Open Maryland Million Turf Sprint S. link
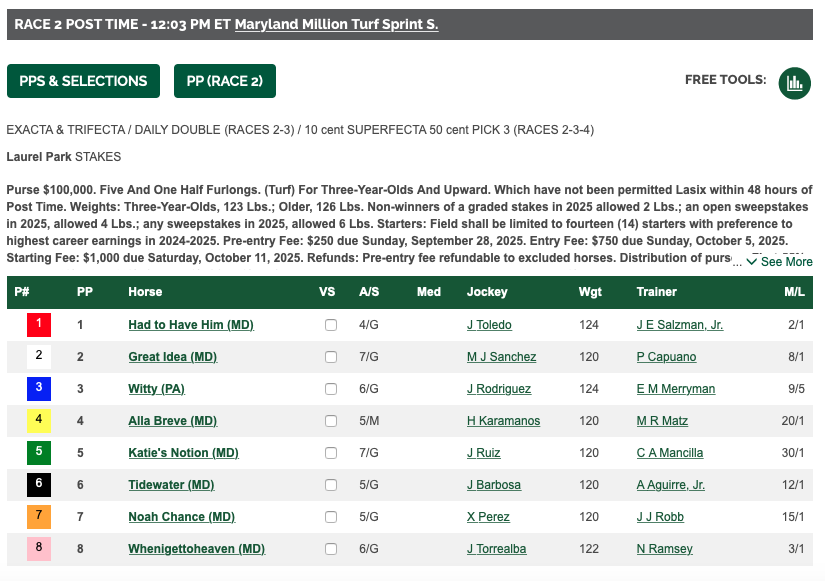The width and height of the screenshot is (825, 581). pos(336,24)
